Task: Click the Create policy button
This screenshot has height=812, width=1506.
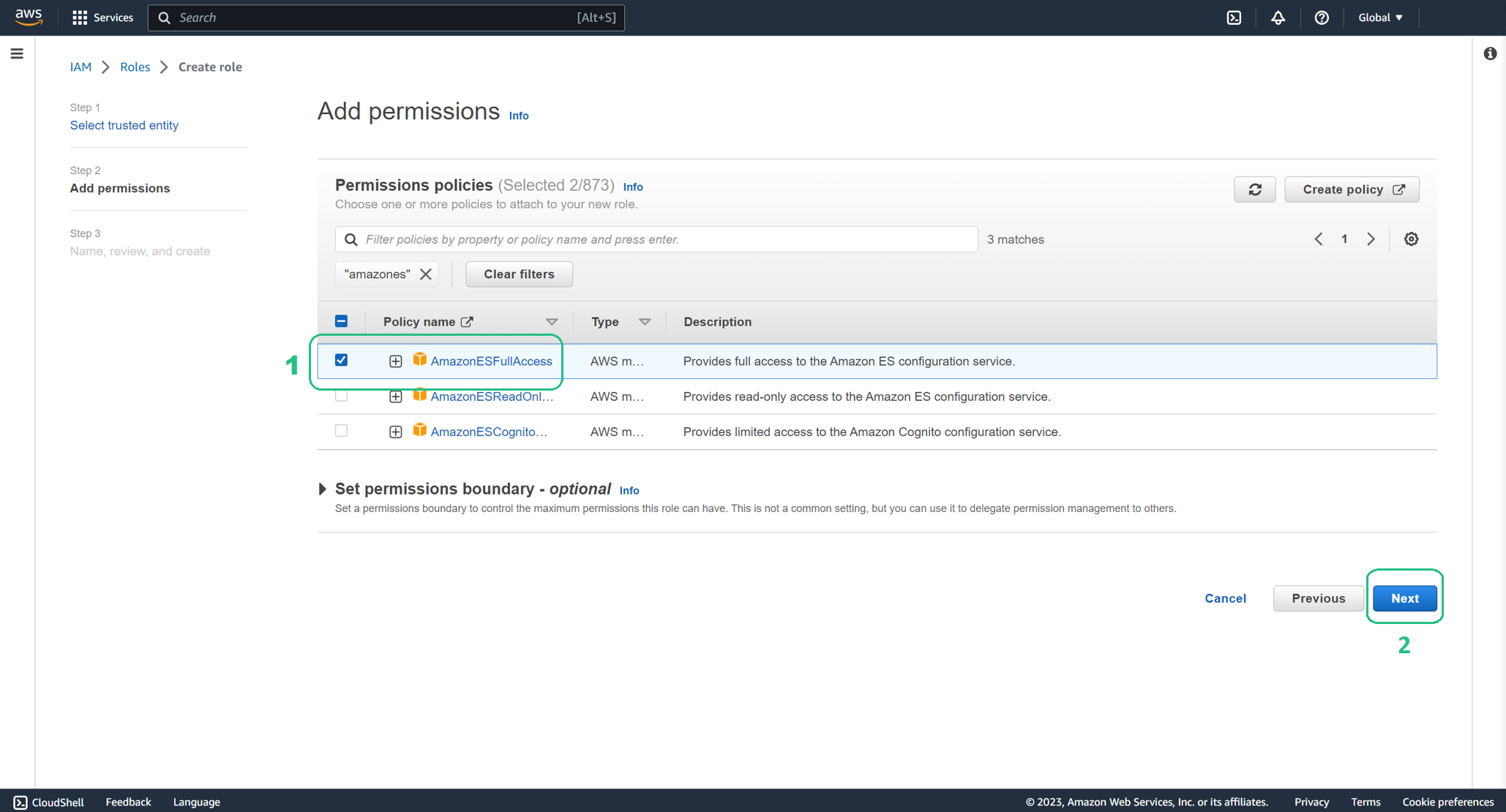Action: click(1352, 189)
